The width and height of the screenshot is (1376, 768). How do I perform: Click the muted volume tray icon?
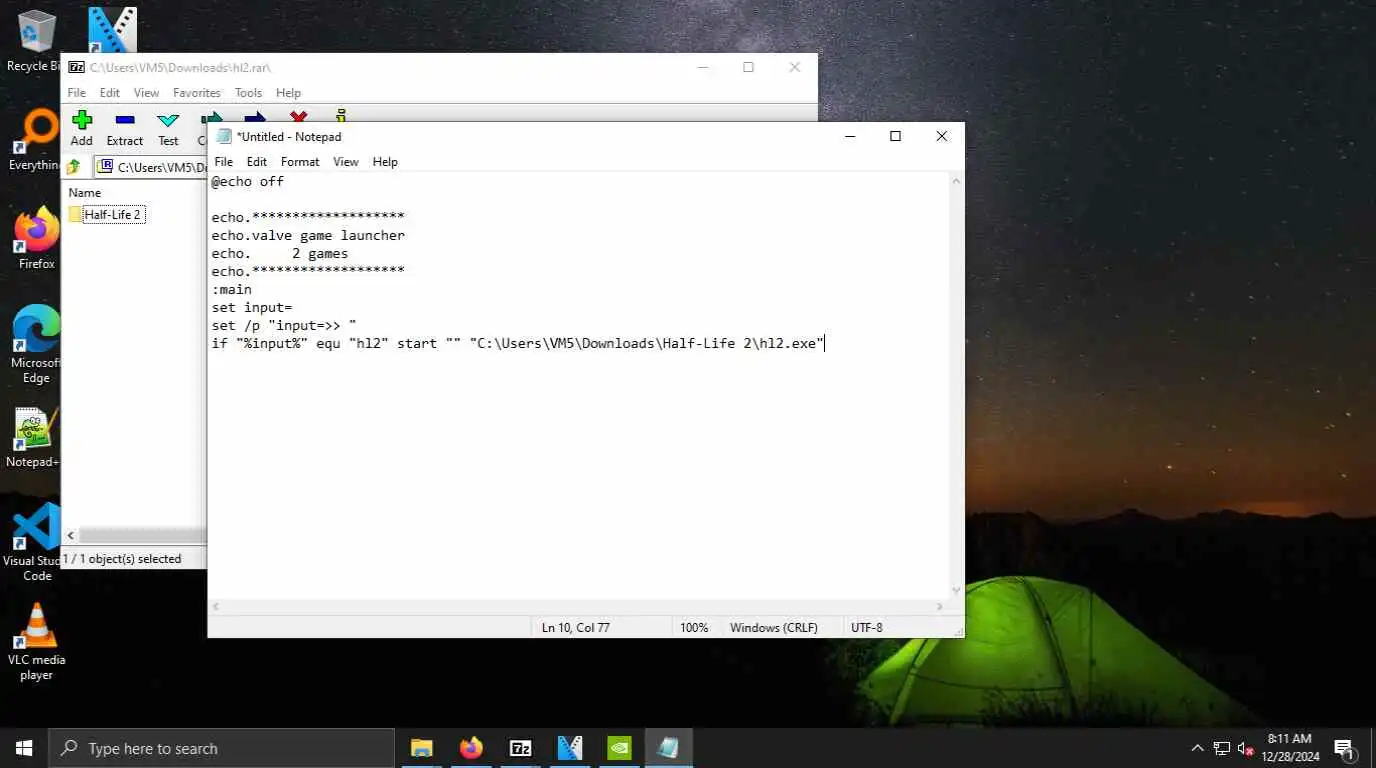tap(1246, 748)
